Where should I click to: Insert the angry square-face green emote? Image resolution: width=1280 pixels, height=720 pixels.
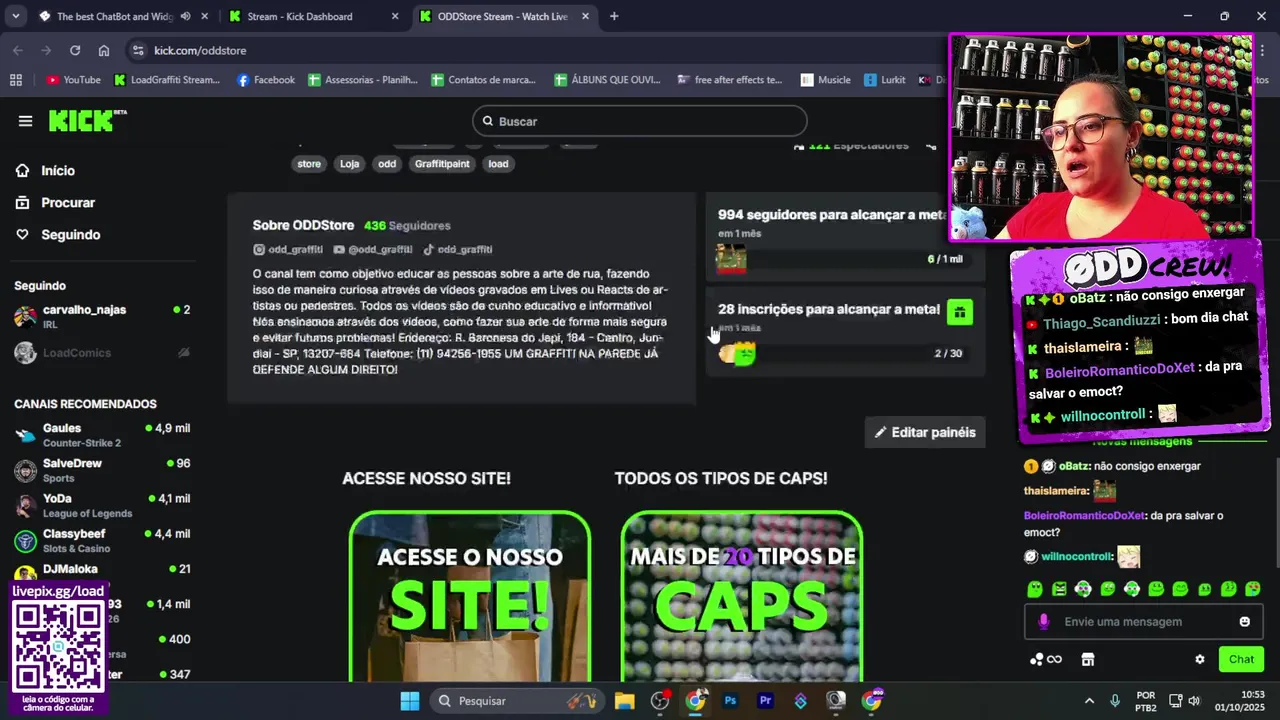click(x=1059, y=589)
